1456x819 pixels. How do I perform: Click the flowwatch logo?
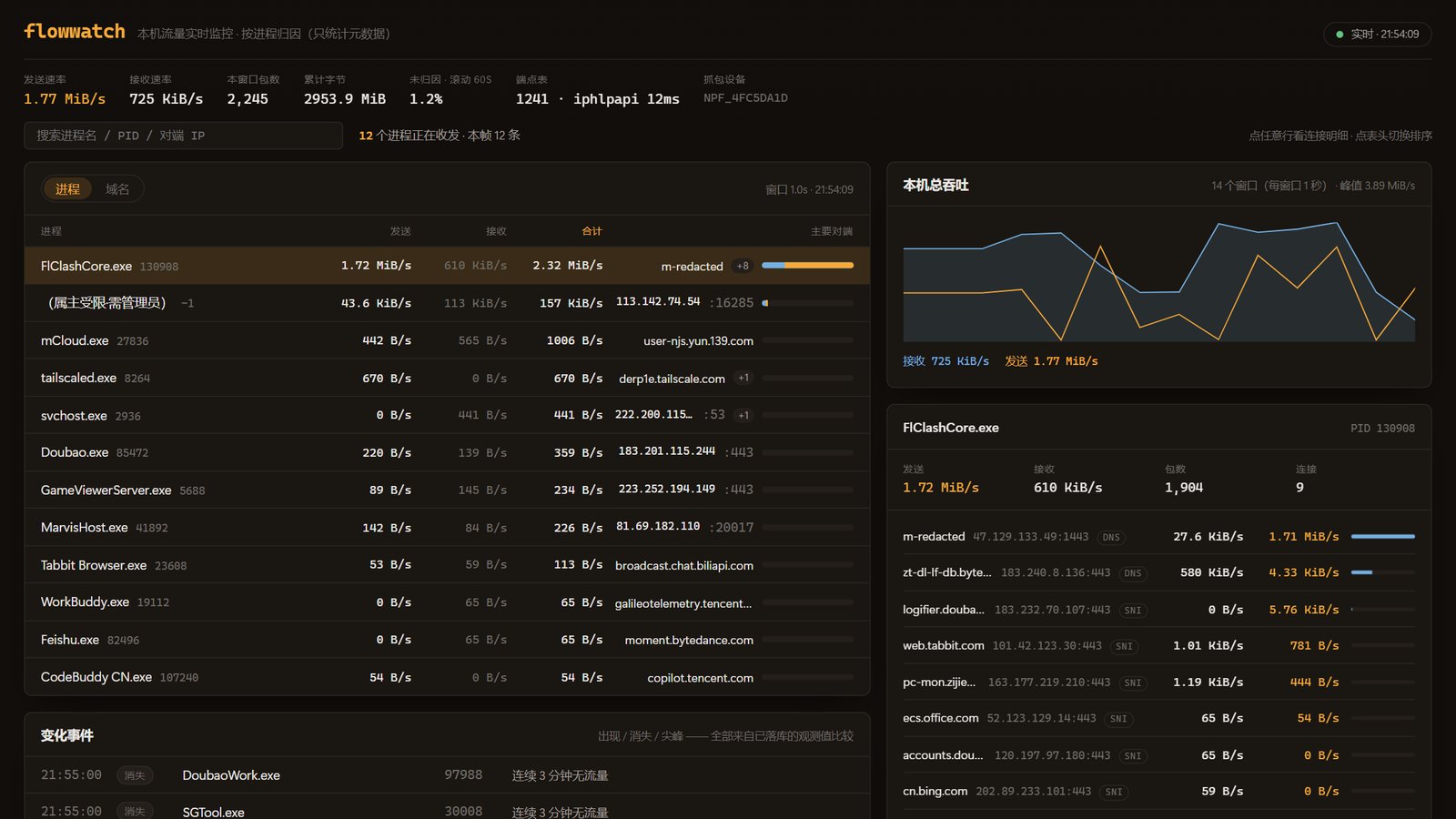coord(75,32)
